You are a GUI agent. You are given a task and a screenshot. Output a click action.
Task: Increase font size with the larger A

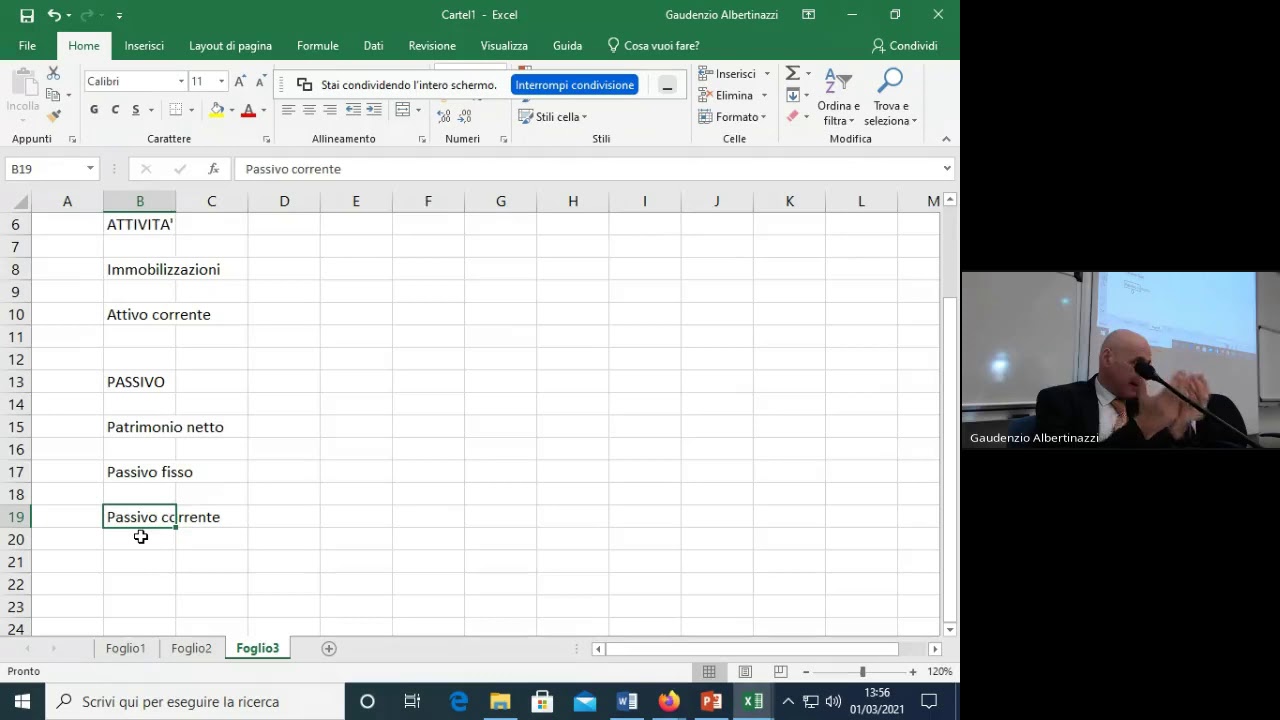point(241,81)
